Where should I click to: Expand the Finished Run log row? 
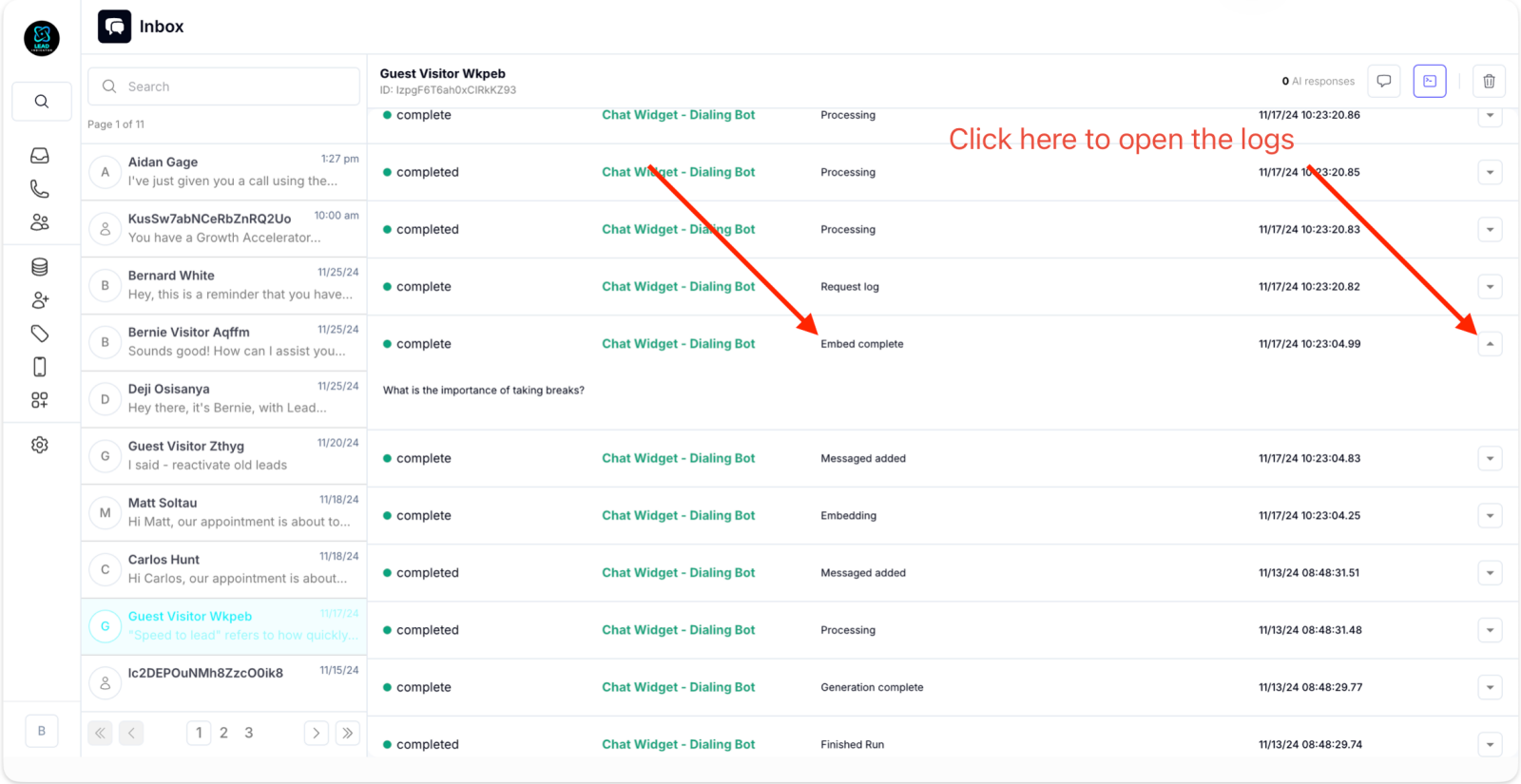1490,745
